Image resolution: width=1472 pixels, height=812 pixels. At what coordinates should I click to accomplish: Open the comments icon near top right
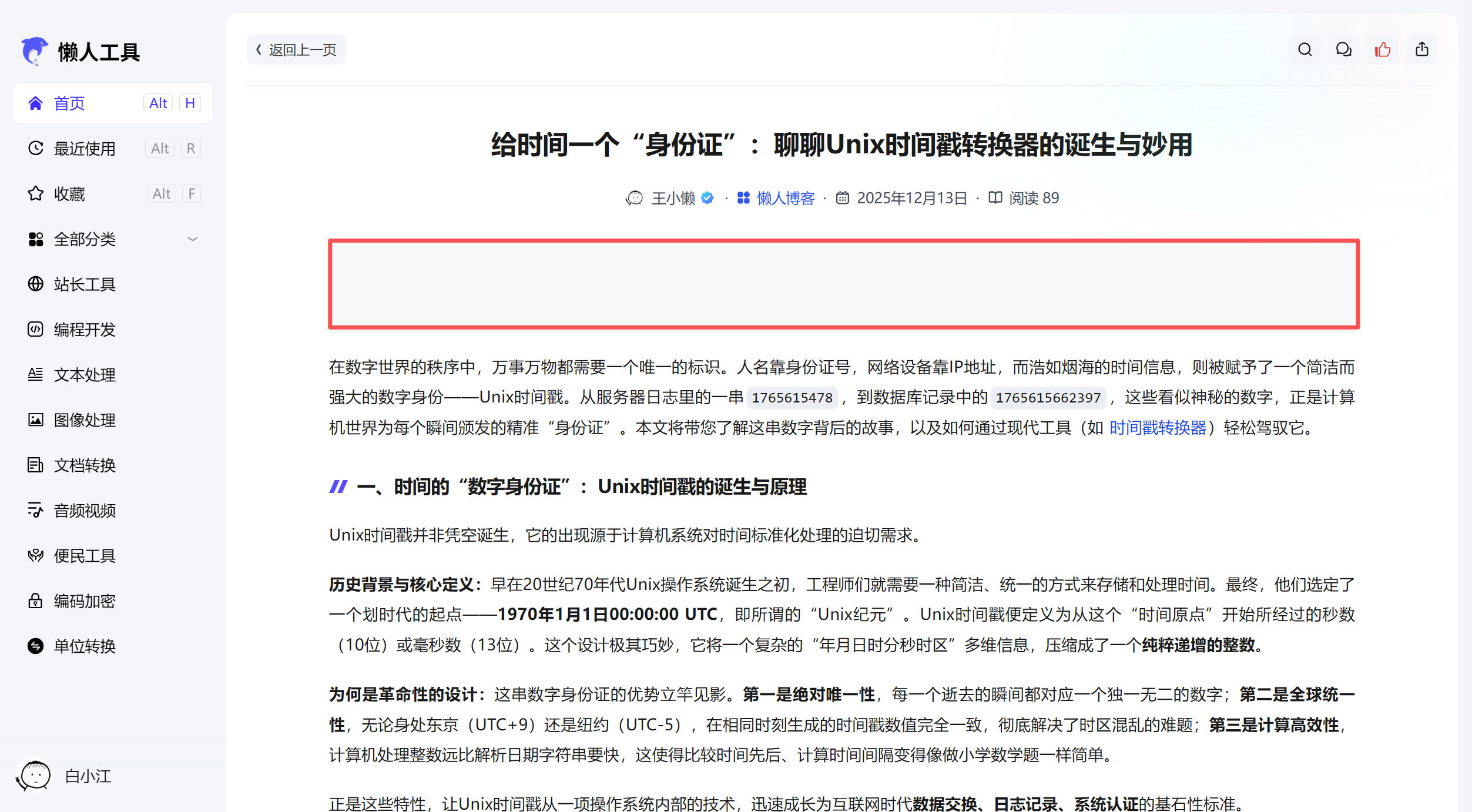1343,50
